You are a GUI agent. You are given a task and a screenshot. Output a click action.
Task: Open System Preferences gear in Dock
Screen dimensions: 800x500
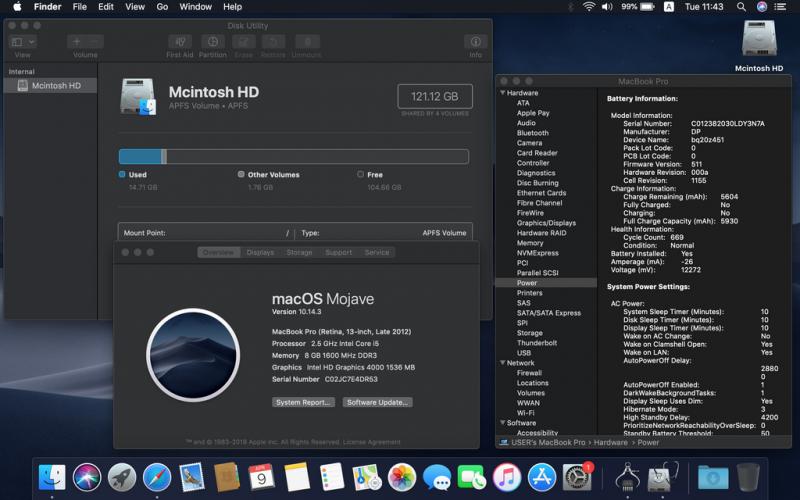[577, 478]
